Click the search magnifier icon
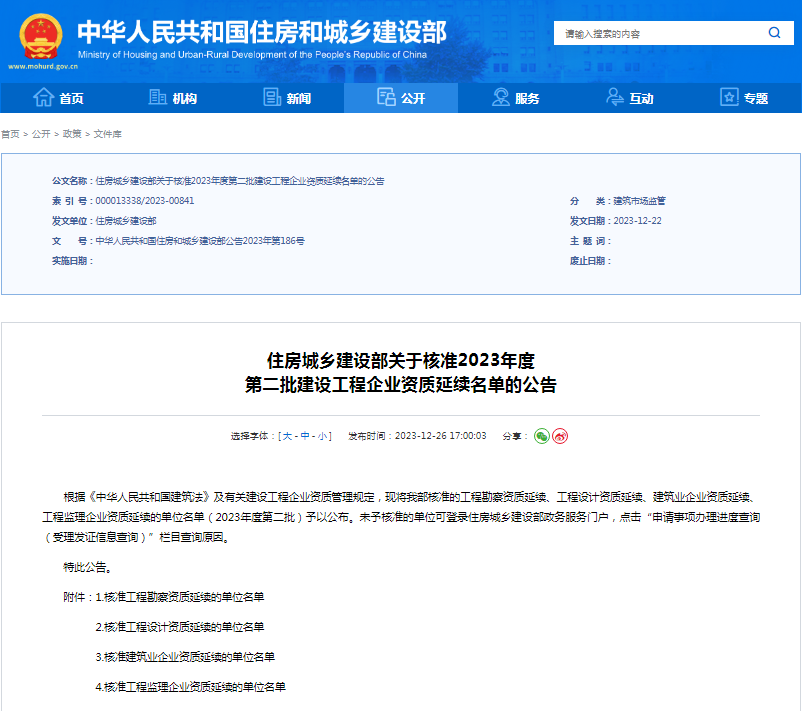Image resolution: width=802 pixels, height=711 pixels. pos(774,32)
